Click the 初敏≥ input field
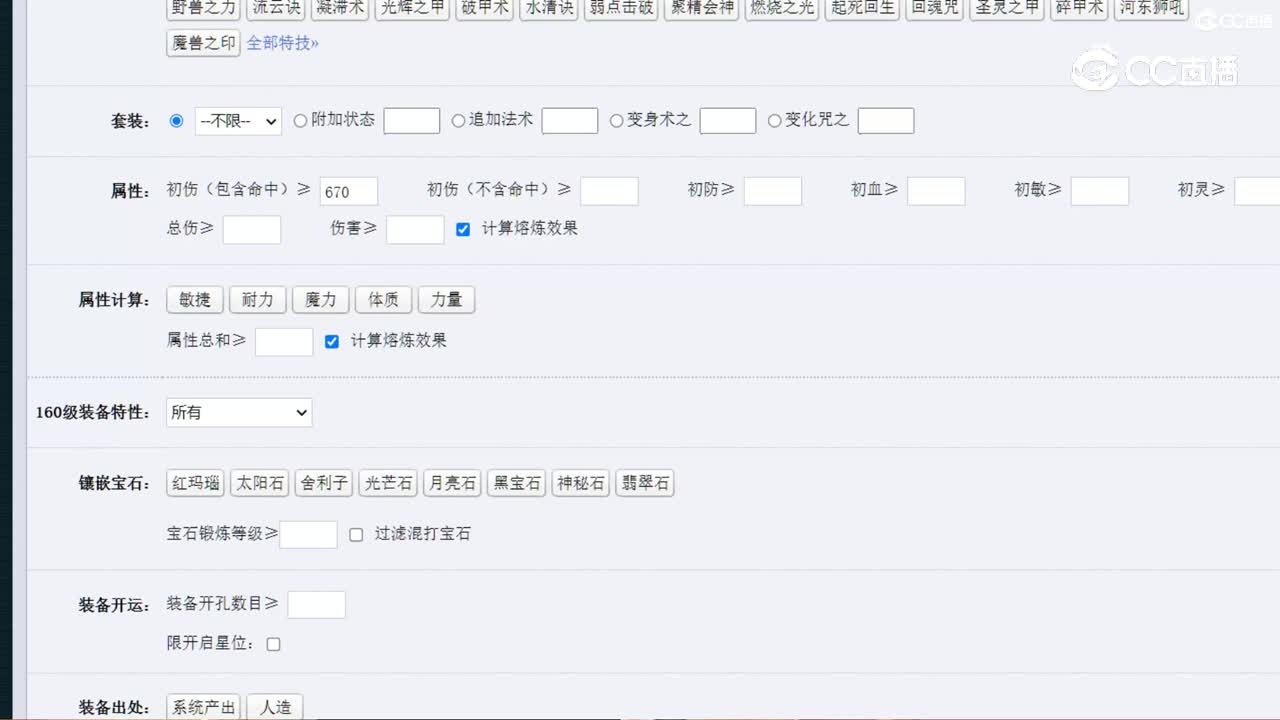 1100,191
